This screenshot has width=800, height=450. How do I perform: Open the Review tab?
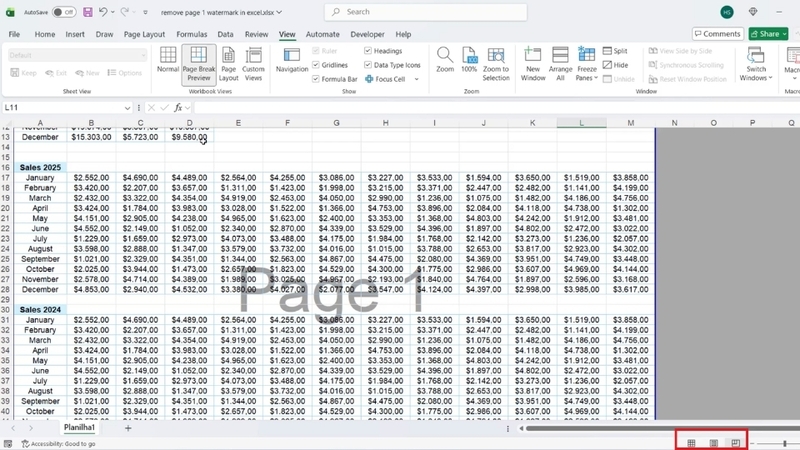[x=257, y=34]
